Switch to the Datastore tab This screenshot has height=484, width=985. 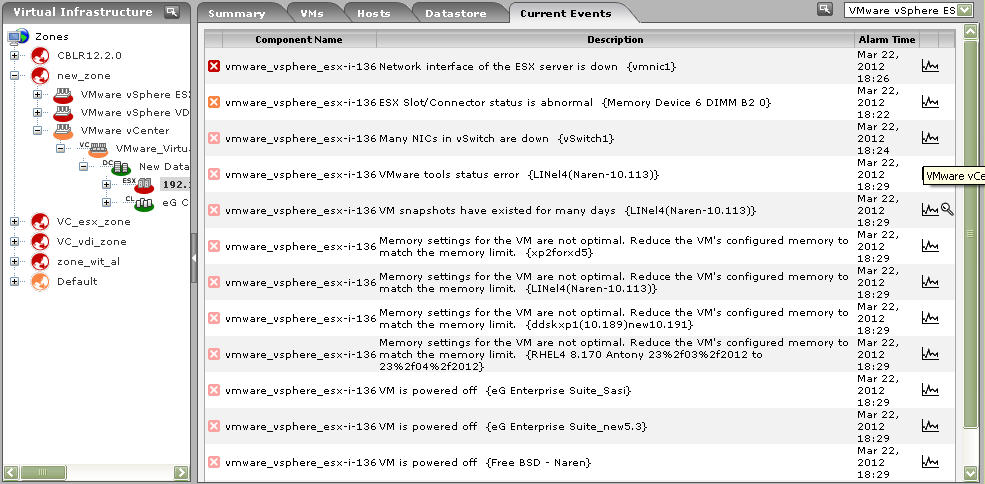point(455,13)
